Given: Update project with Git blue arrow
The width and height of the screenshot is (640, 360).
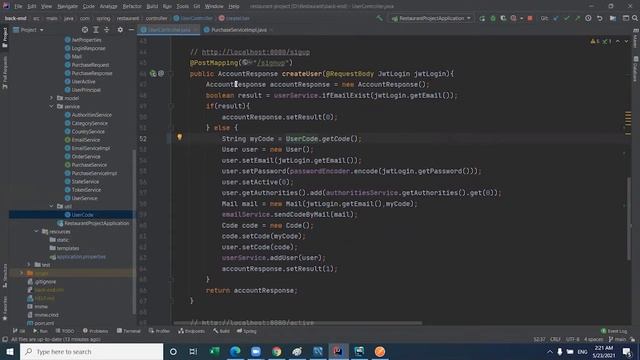Looking at the screenshot, I should pyautogui.click(x=556, y=18).
